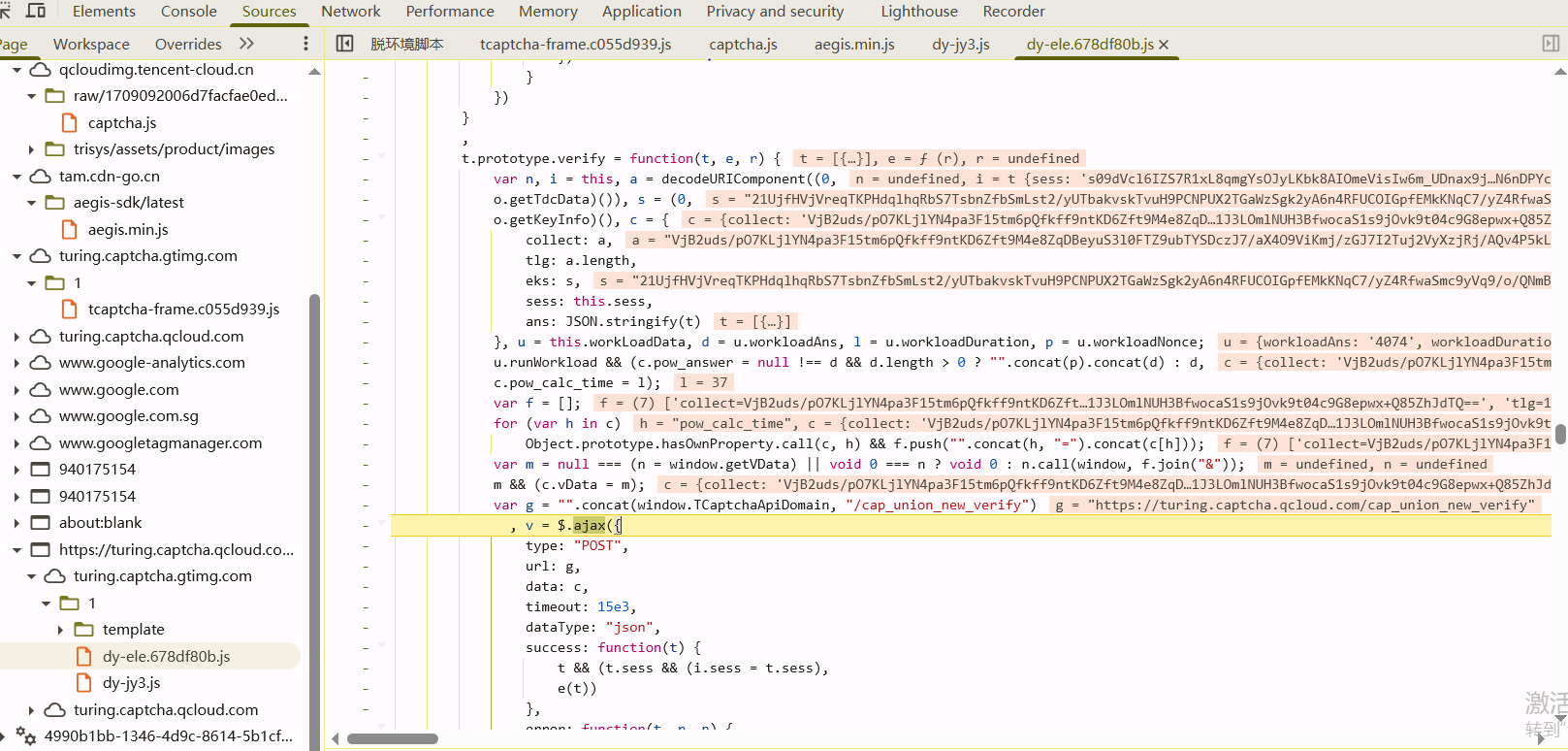Click the file icon next to tcaptcha-frame.c055d939.js in tree
1568x751 pixels.
point(70,309)
